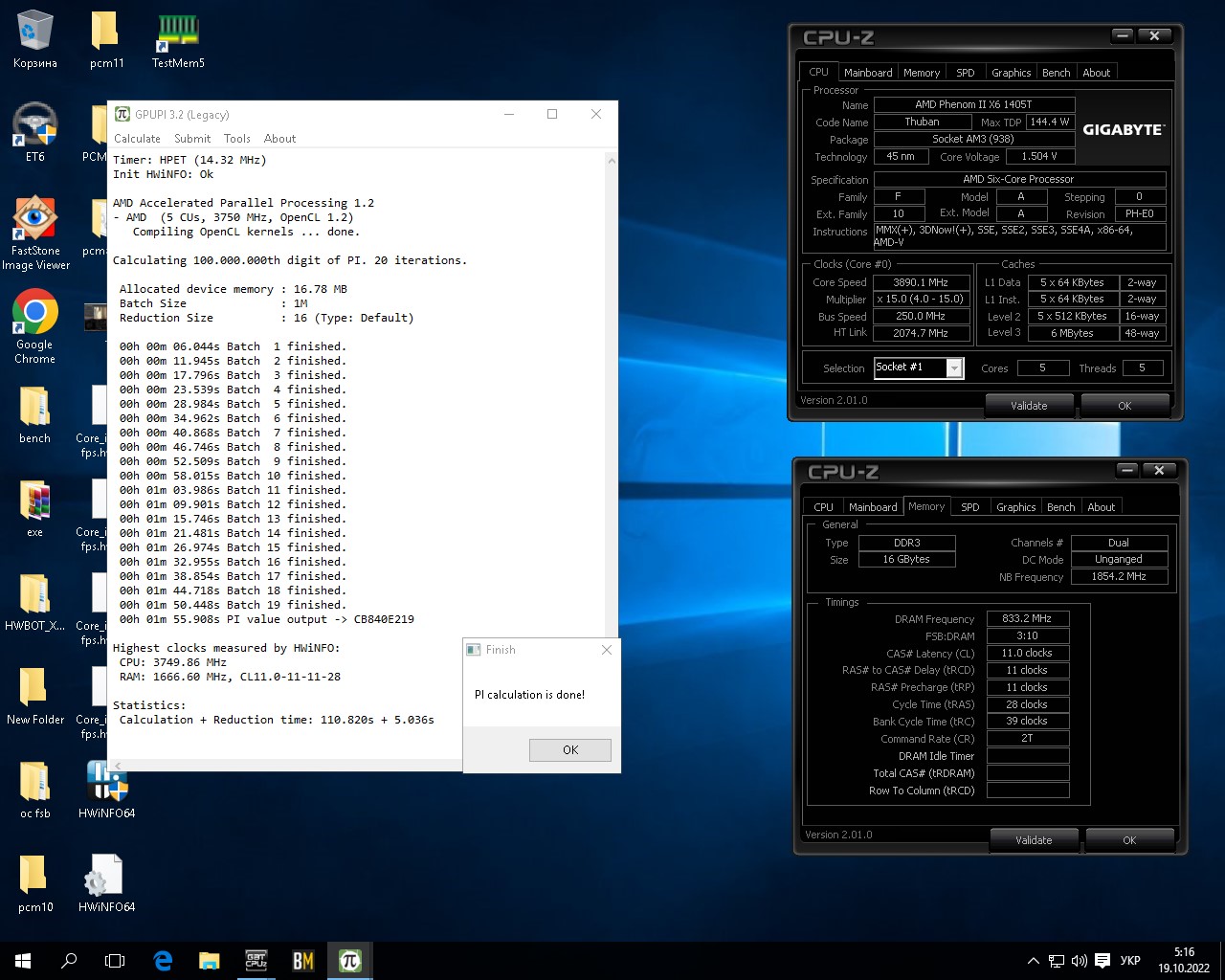Click the GPUPI vertical scrollbar up arrow

[x=612, y=161]
